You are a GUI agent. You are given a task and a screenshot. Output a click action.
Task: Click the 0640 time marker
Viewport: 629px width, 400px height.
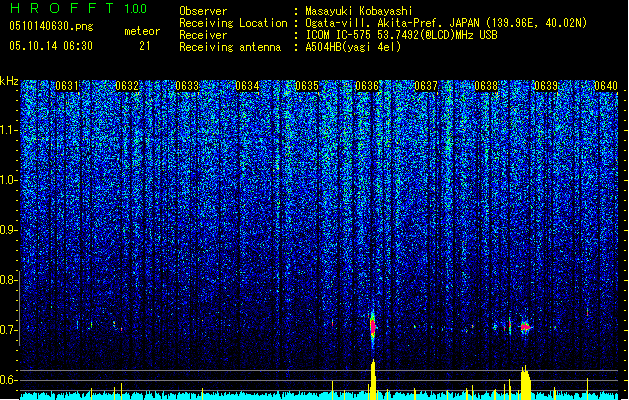606,86
